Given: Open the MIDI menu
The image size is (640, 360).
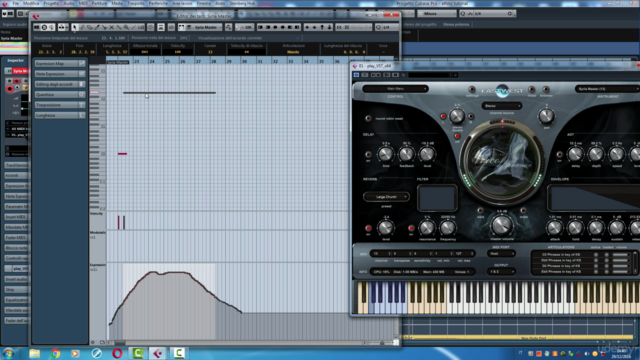Looking at the screenshot, I should pyautogui.click(x=83, y=3).
